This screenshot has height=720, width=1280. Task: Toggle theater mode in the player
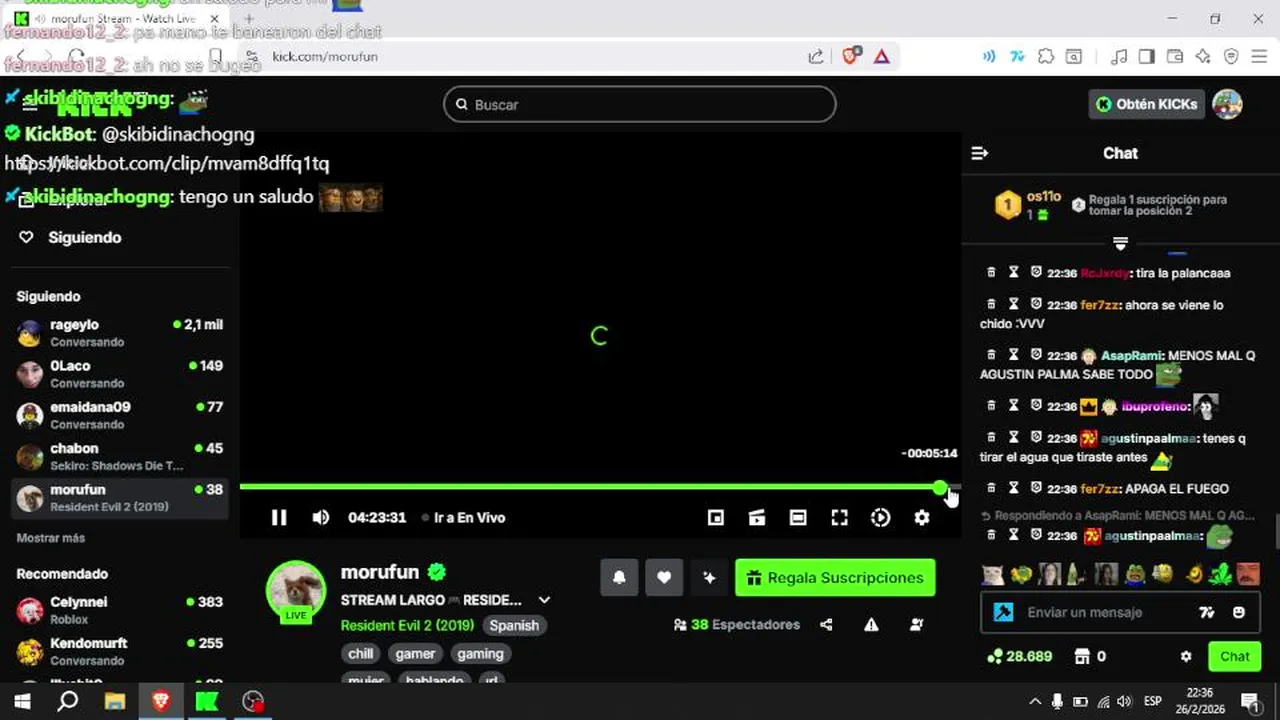pyautogui.click(x=798, y=517)
